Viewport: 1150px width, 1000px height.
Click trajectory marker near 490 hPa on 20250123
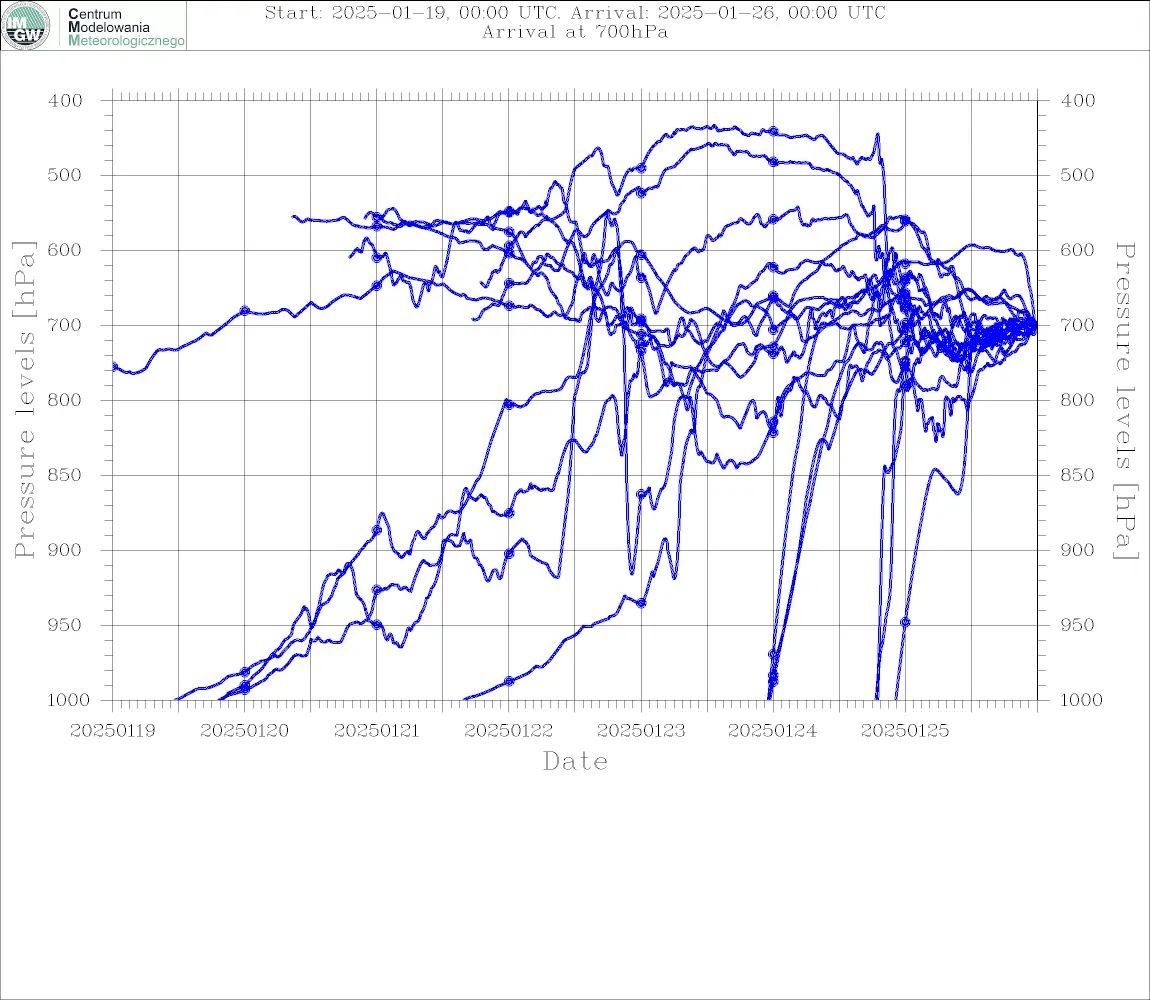click(x=641, y=168)
